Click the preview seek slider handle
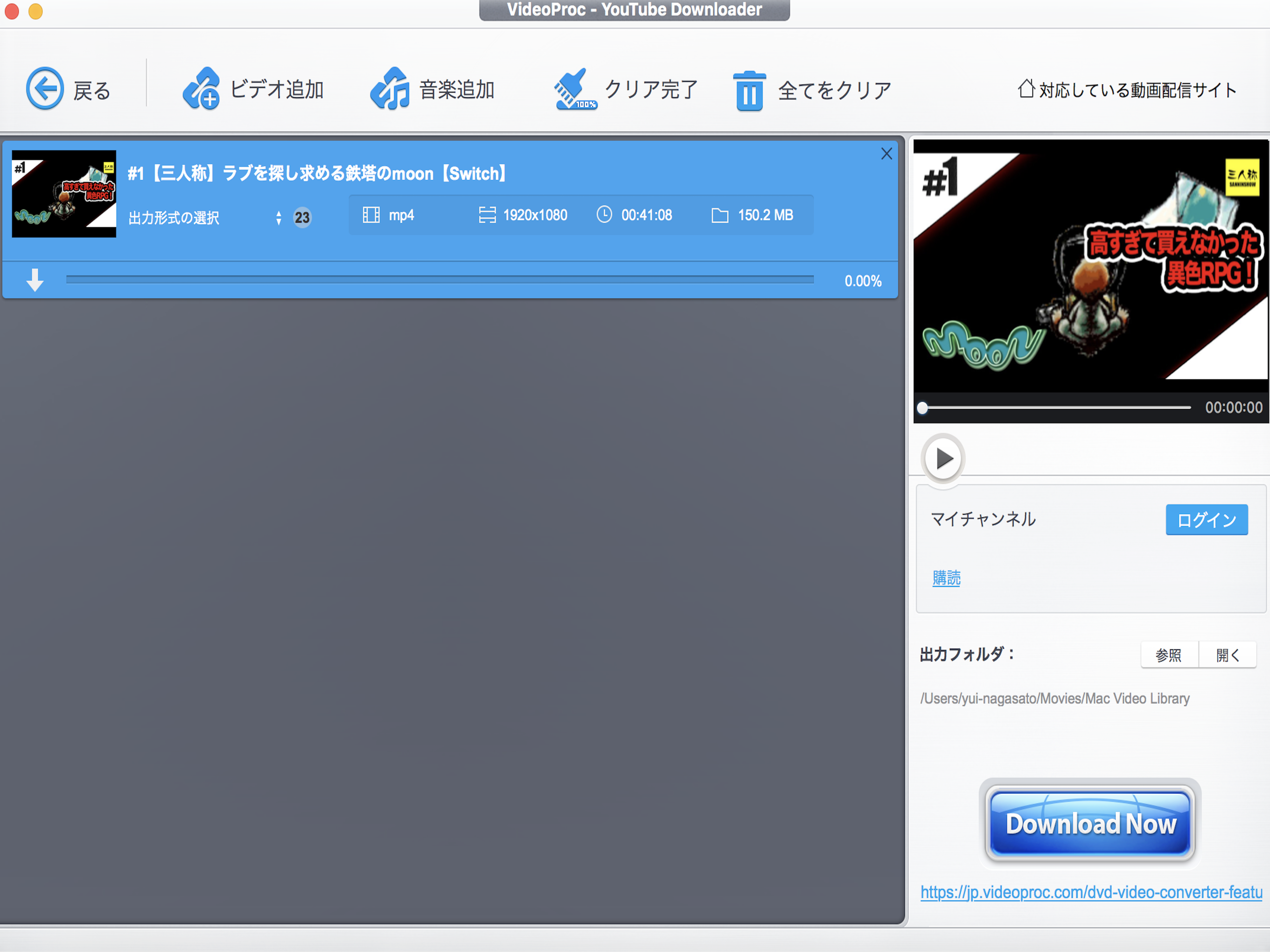Screen dimensions: 1270x952 pos(923,408)
